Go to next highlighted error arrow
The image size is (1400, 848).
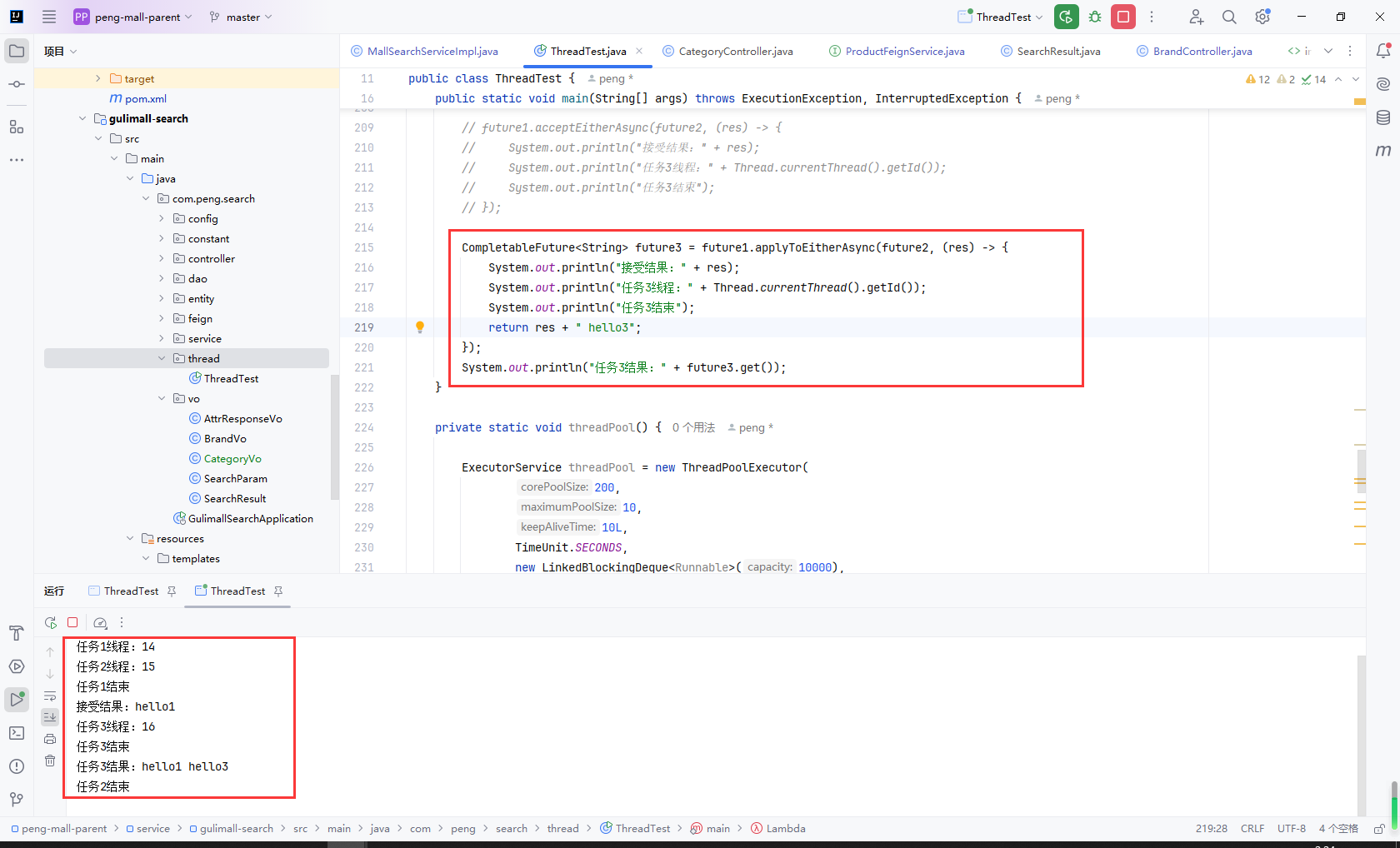(x=1356, y=79)
